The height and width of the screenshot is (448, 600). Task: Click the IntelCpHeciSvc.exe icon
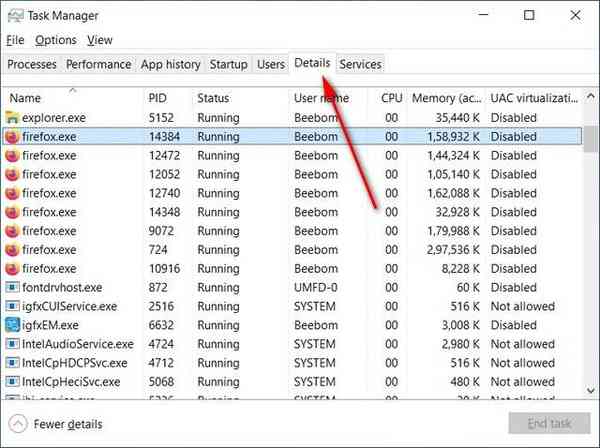click(12, 382)
